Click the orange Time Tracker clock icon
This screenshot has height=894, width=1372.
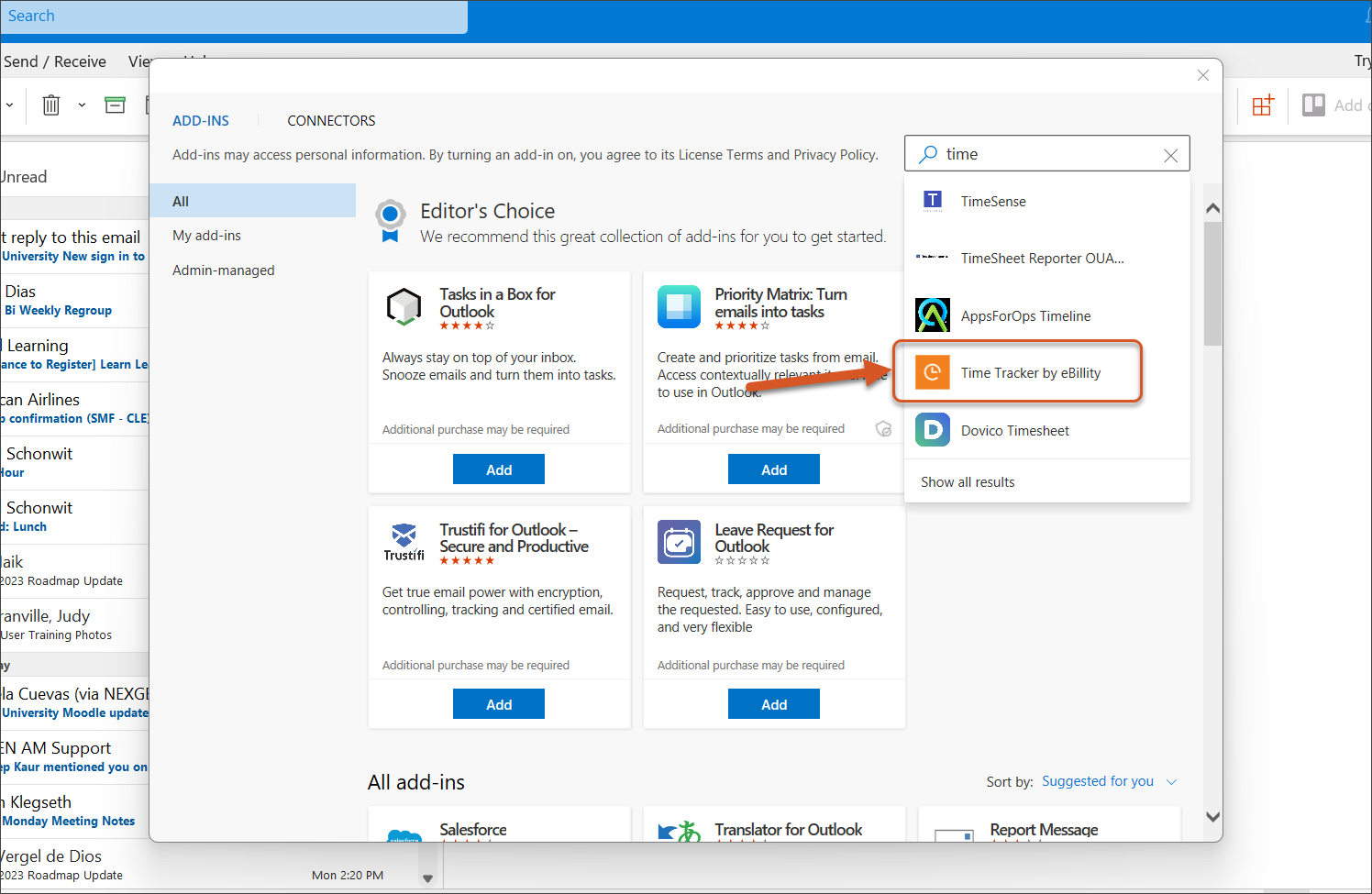coord(933,372)
